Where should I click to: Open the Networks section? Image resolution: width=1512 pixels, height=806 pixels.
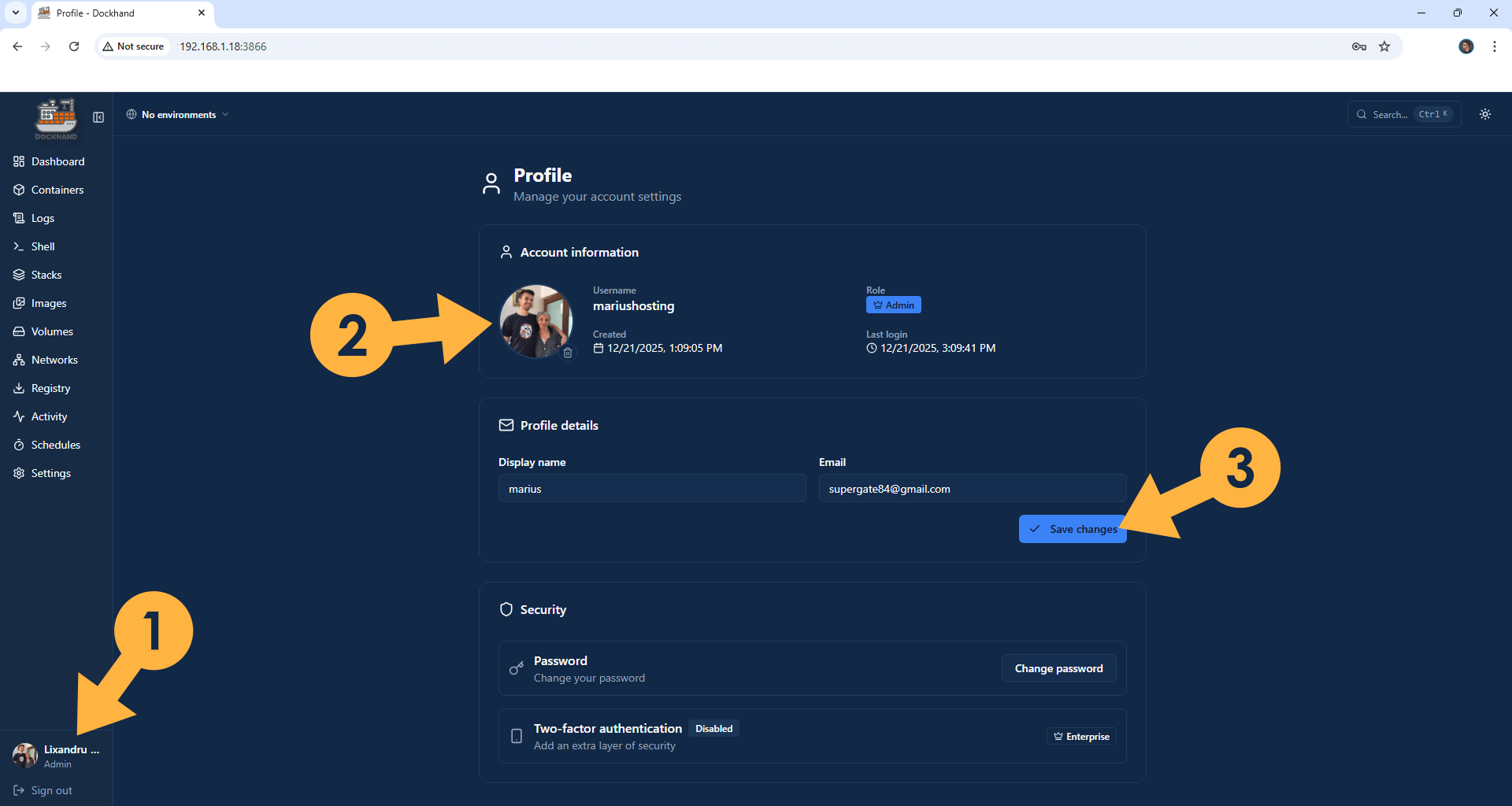(x=54, y=360)
